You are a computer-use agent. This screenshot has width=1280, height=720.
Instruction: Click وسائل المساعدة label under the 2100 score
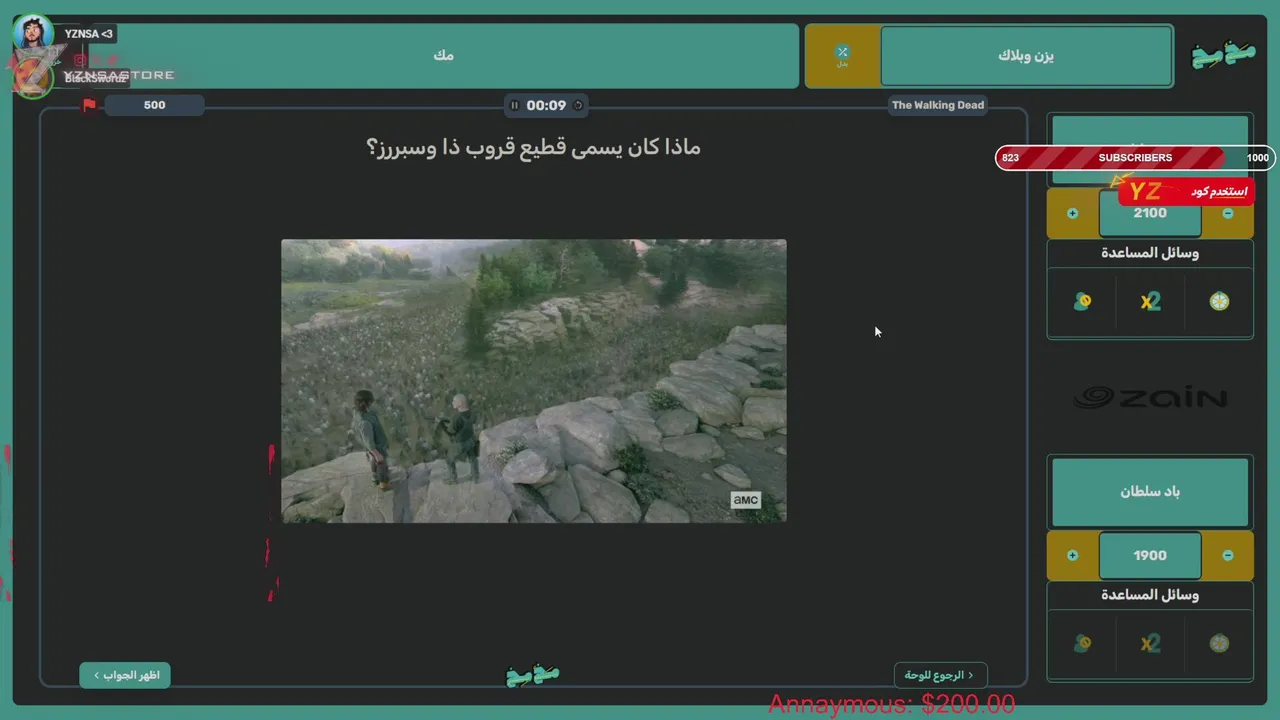pyautogui.click(x=1150, y=253)
